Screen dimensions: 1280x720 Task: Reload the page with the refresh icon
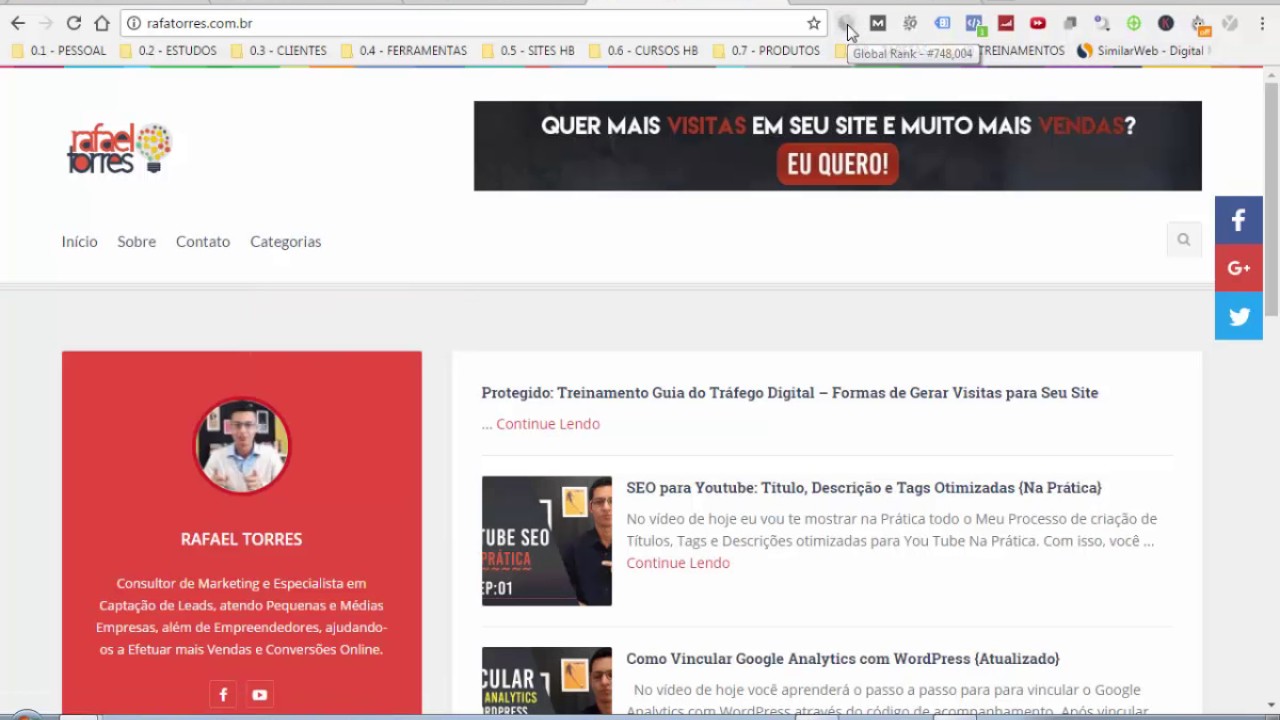(x=73, y=23)
